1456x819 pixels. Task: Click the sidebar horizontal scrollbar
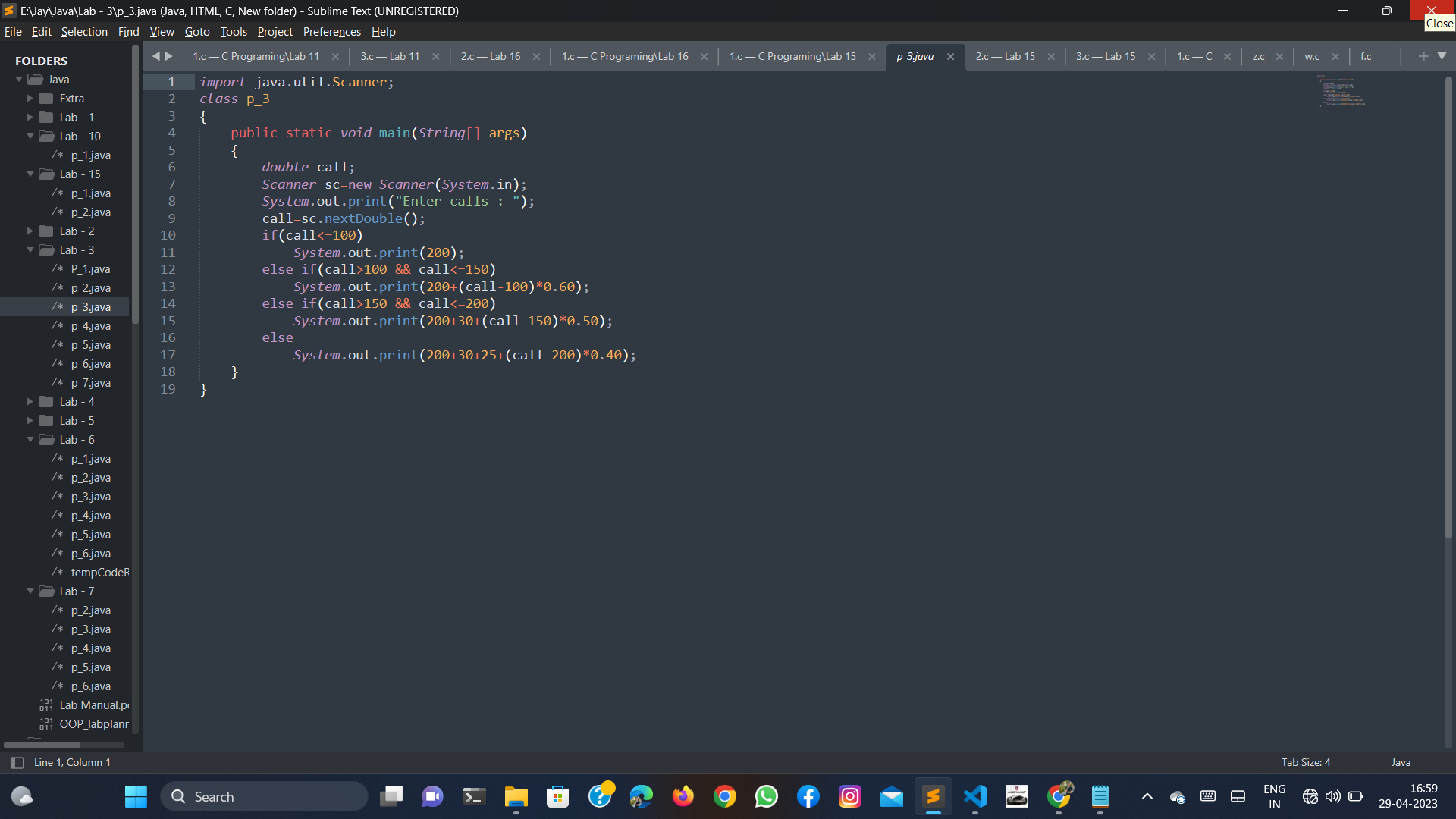coord(42,745)
